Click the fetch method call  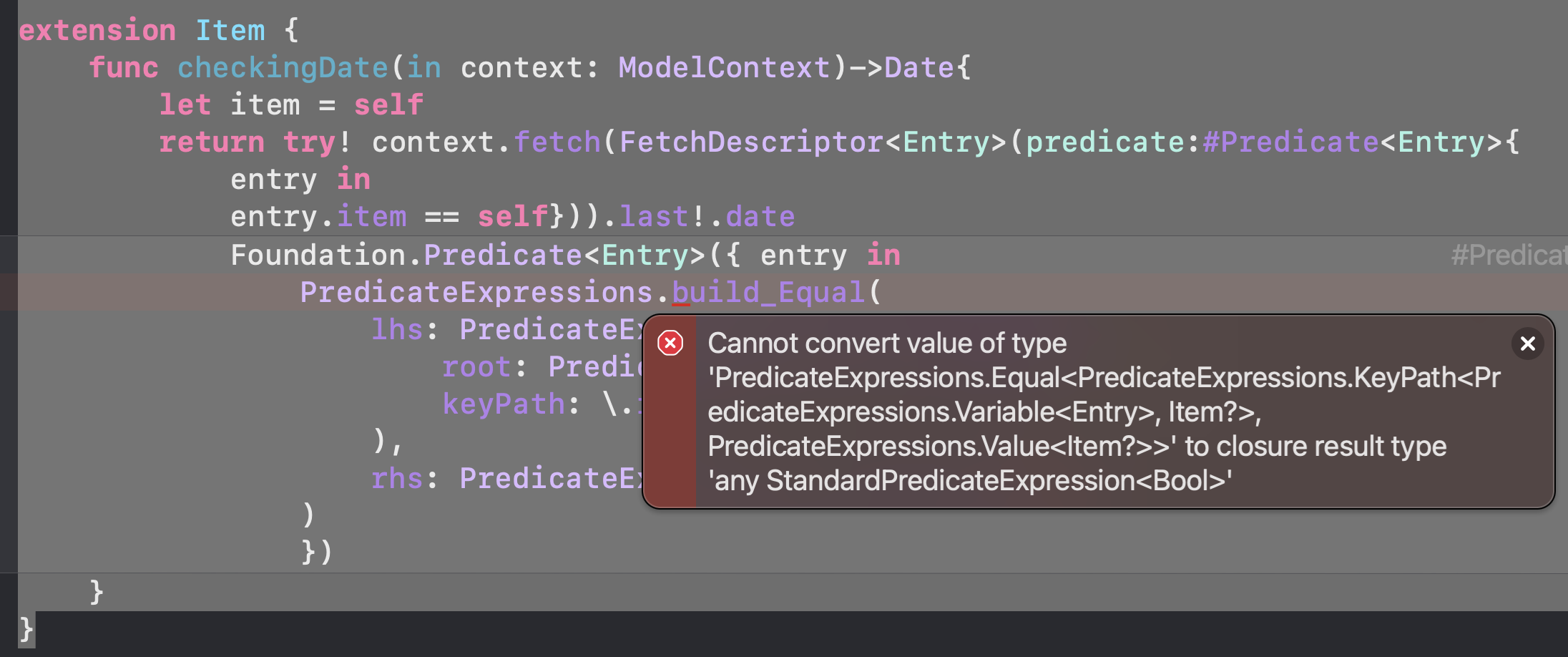pos(557,142)
